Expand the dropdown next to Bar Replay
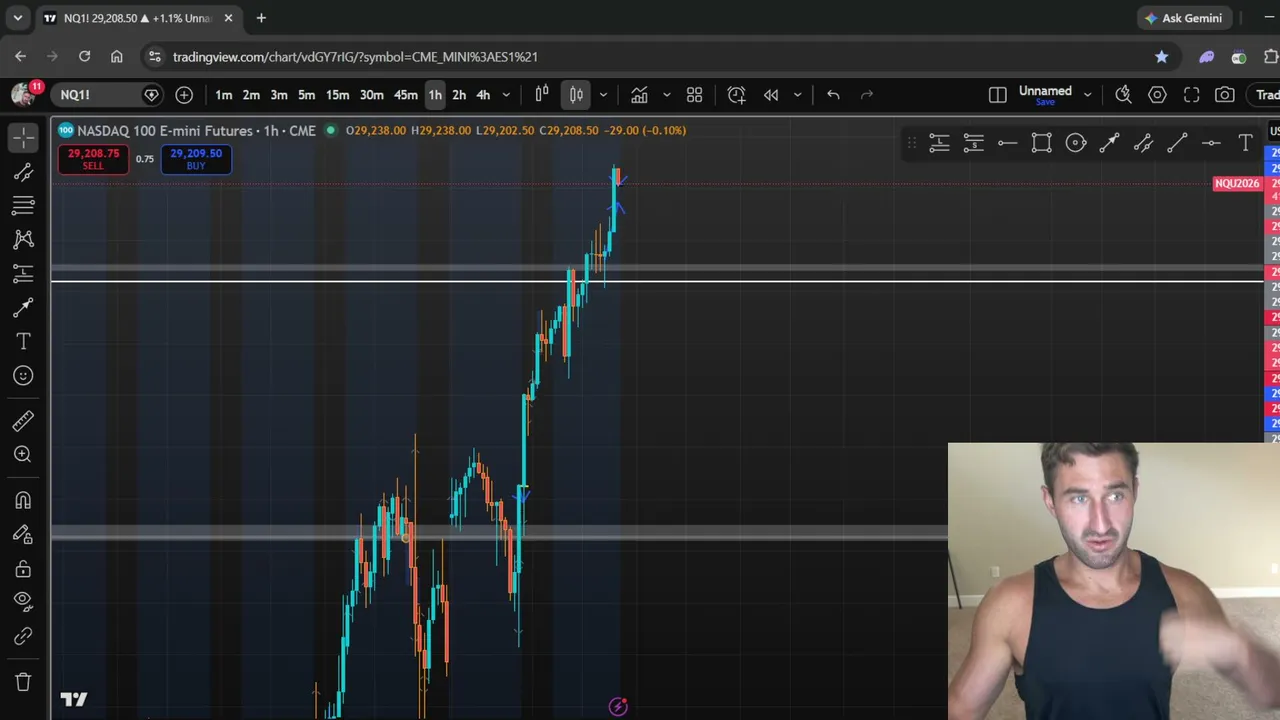Image resolution: width=1280 pixels, height=720 pixels. coord(797,95)
